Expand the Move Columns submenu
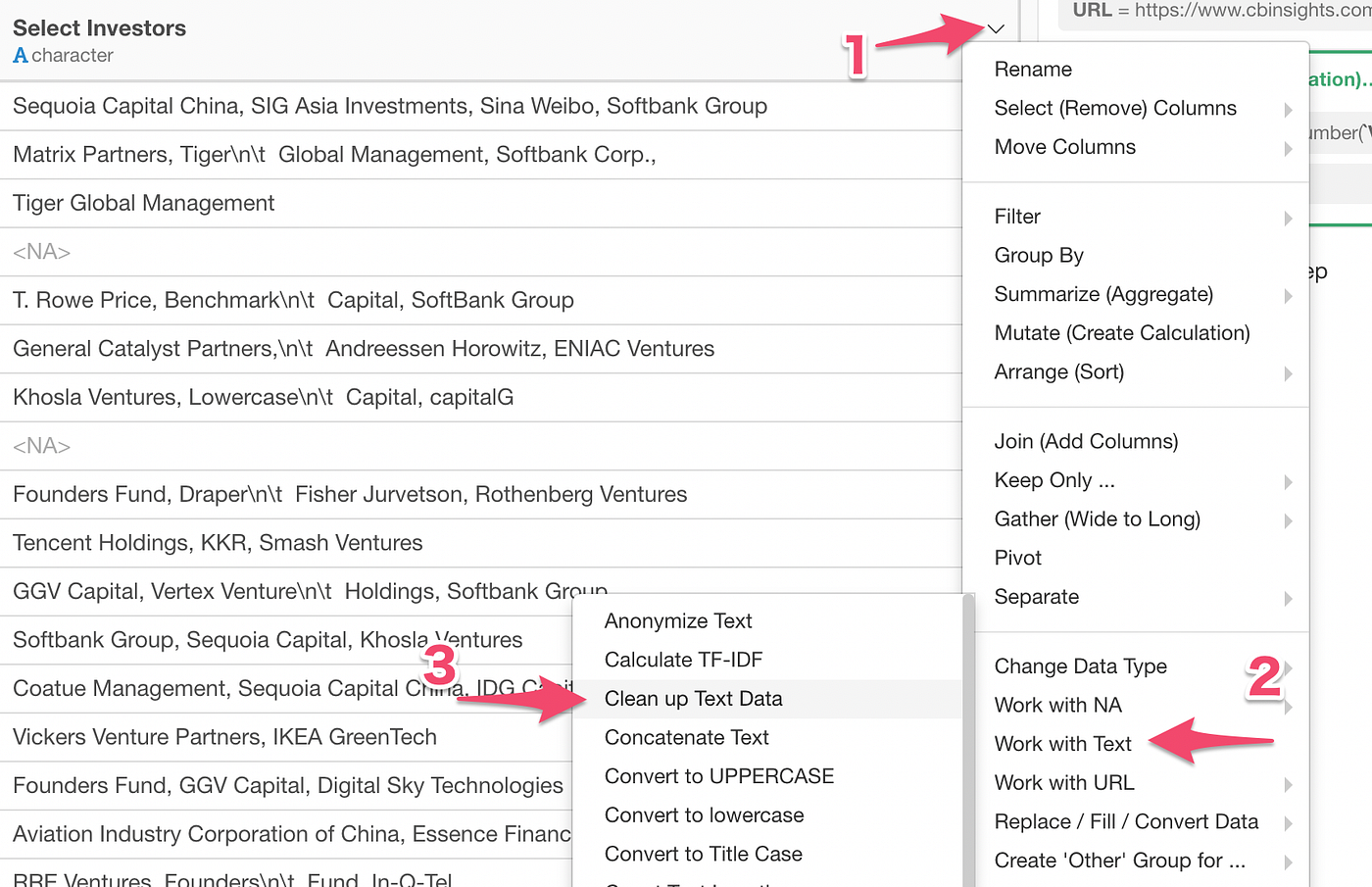 (x=1065, y=146)
